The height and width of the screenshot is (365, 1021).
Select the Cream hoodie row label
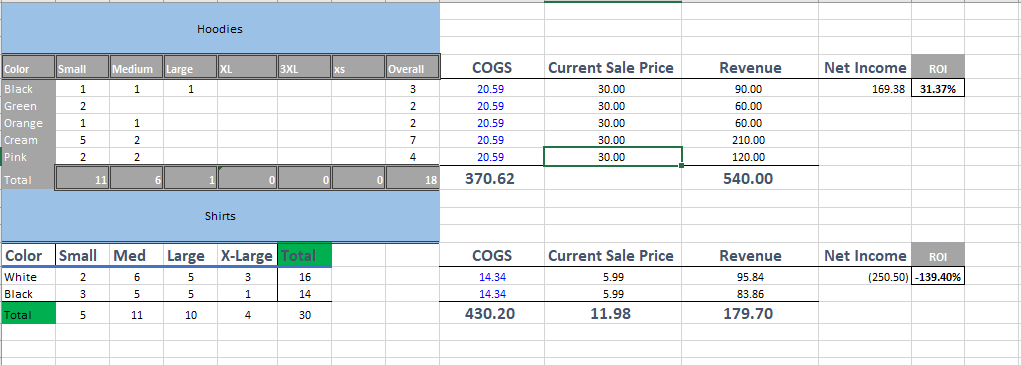point(28,140)
